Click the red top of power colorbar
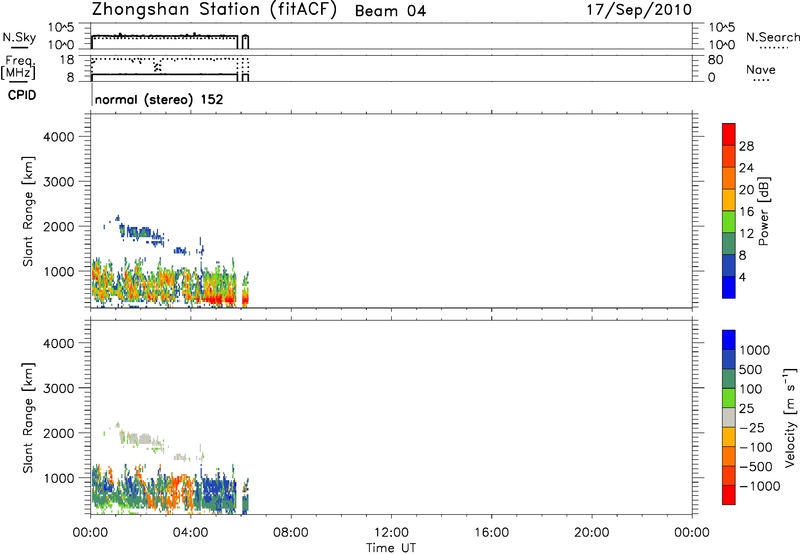Viewport: 800px width, 554px height. pyautogui.click(x=729, y=134)
